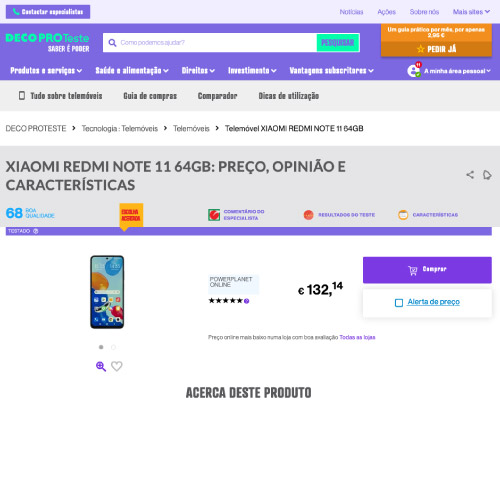
Task: Open the personal area user avatar icon
Action: (414, 70)
